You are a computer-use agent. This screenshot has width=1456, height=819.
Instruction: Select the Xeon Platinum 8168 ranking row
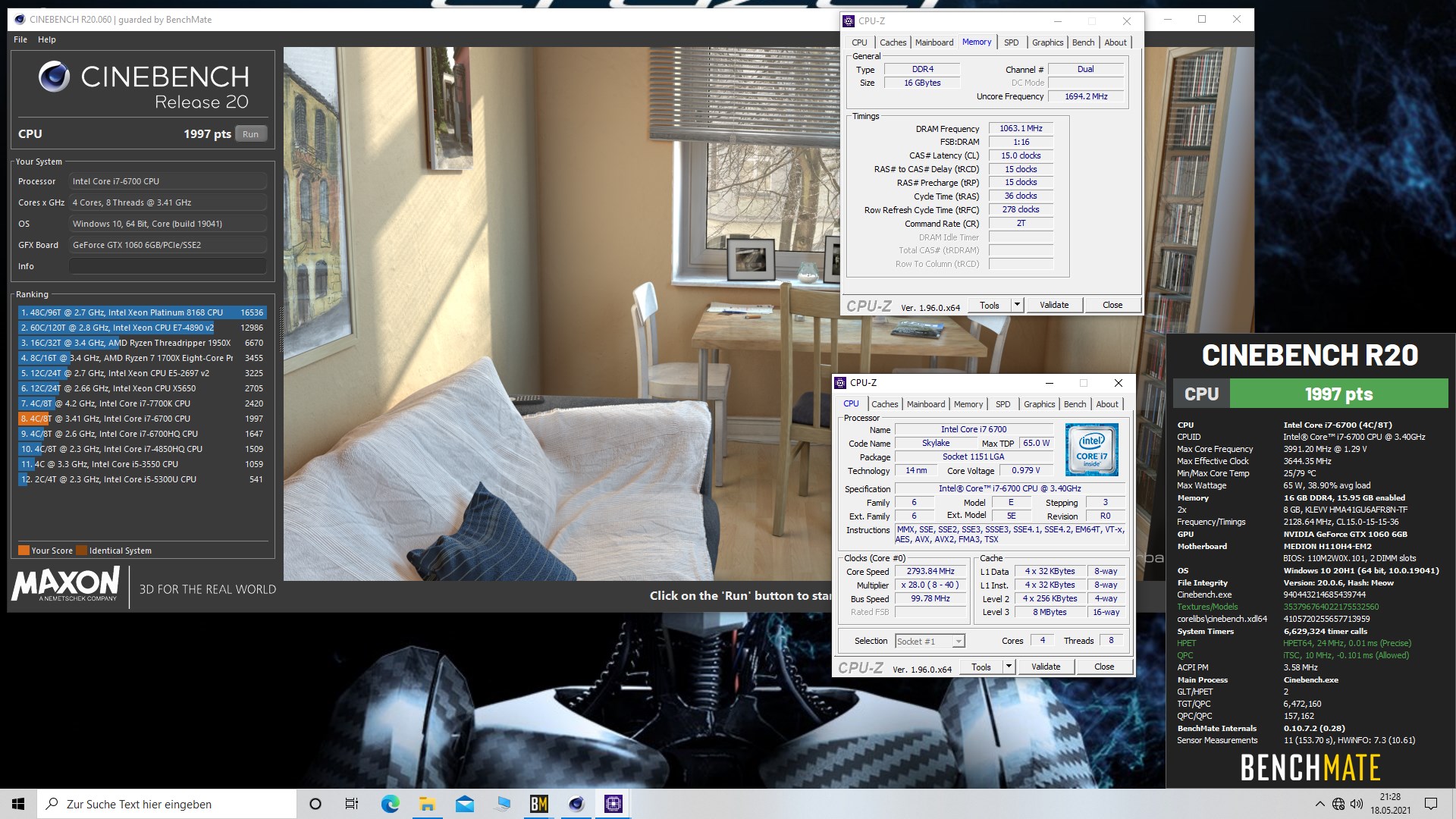coord(142,312)
